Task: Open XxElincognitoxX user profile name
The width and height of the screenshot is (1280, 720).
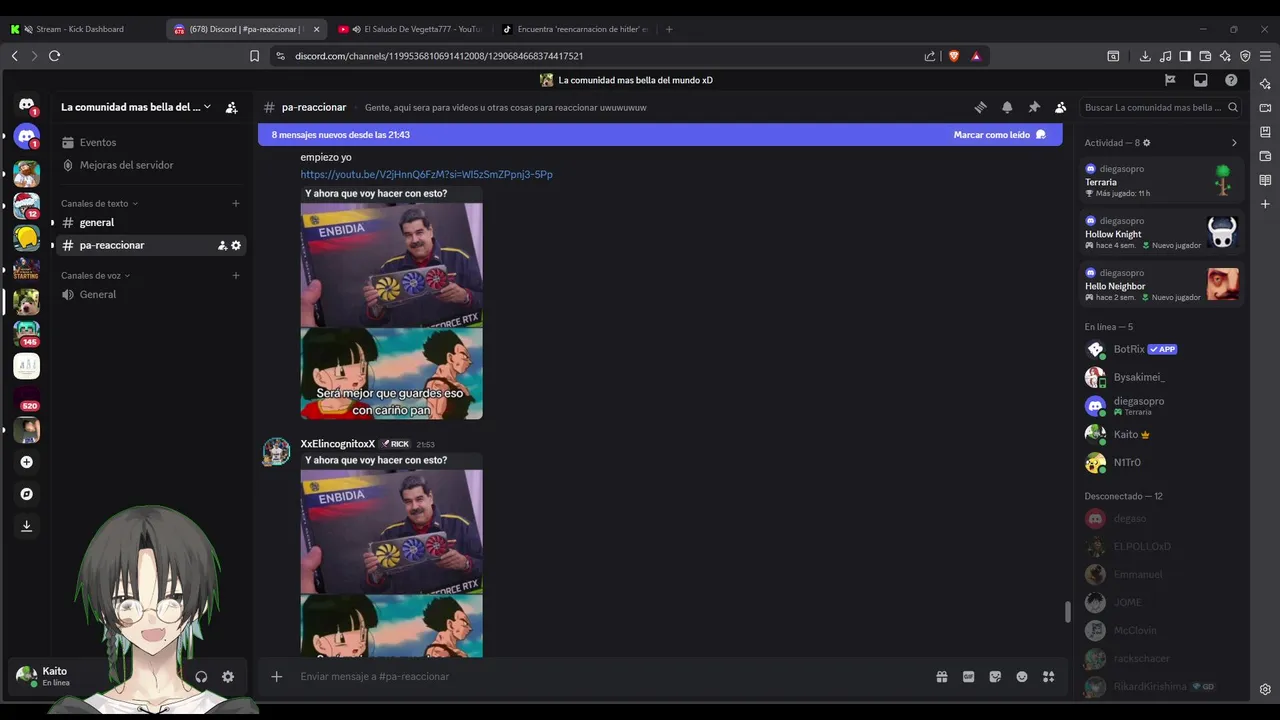Action: (338, 444)
